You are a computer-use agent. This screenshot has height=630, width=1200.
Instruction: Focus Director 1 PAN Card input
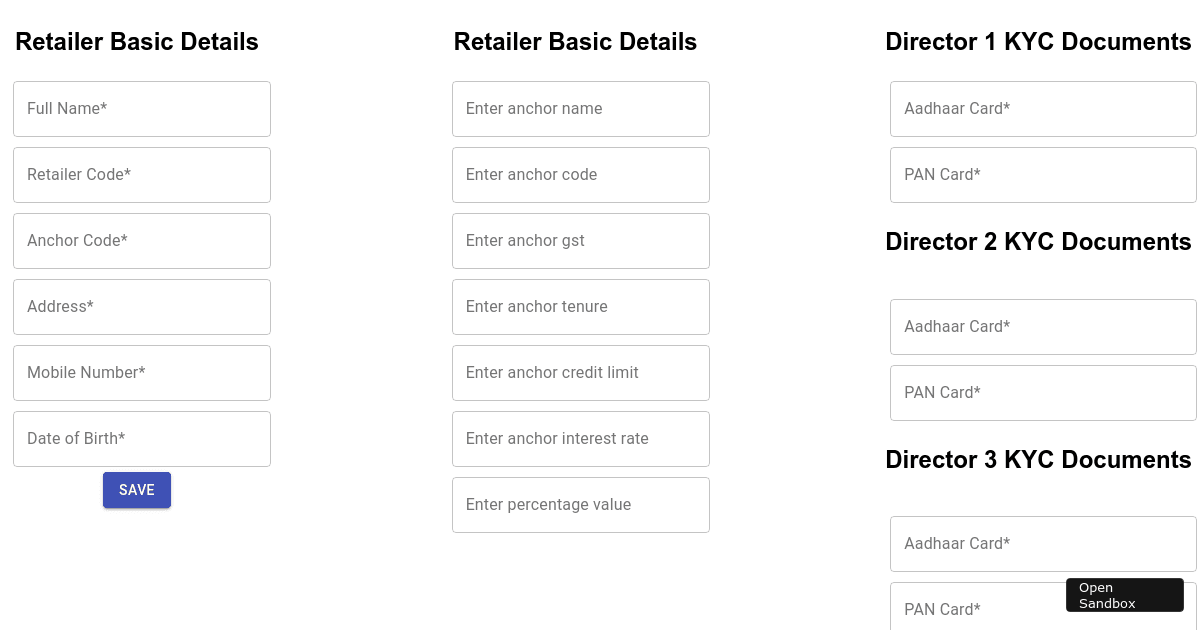pyautogui.click(x=1042, y=175)
